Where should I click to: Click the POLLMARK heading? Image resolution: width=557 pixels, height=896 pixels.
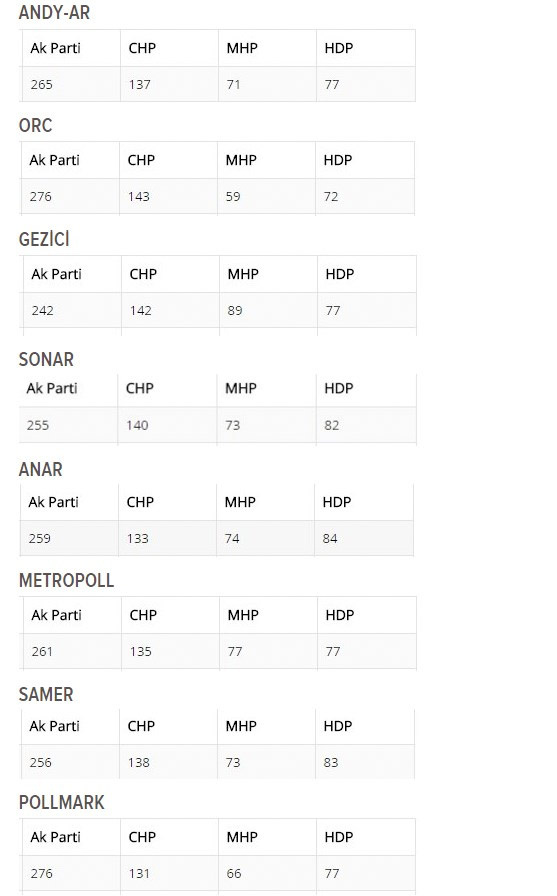coord(62,803)
